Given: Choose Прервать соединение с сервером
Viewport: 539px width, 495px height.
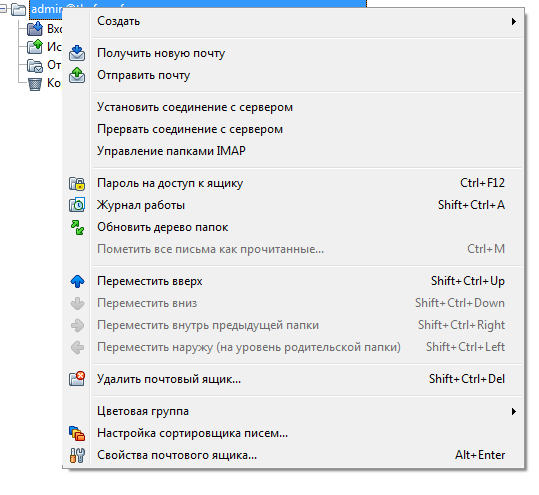Looking at the screenshot, I should coord(190,129).
